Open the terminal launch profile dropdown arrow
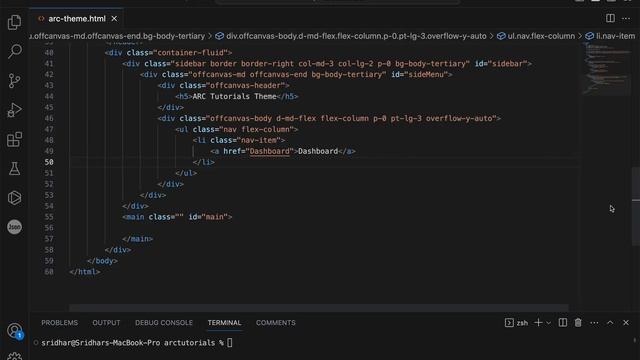 [x=549, y=323]
